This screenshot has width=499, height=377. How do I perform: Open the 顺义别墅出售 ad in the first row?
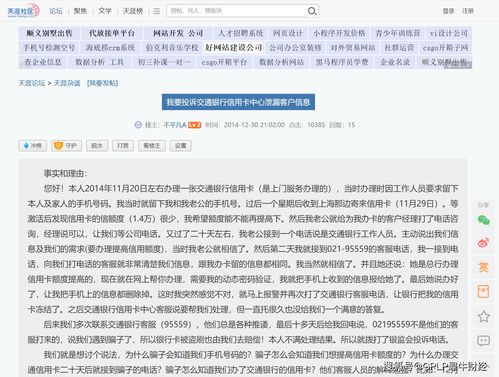click(x=49, y=33)
